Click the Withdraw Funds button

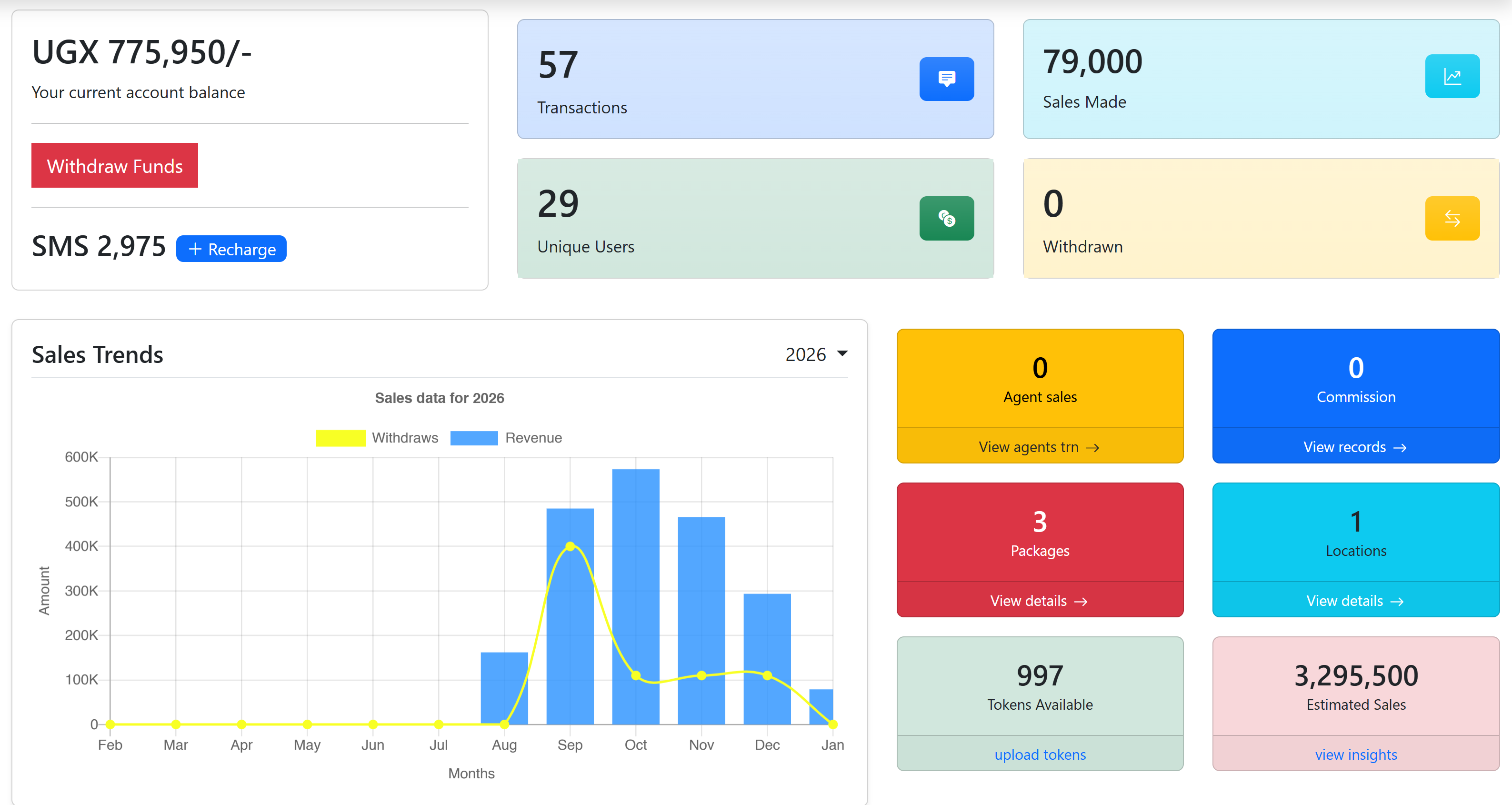point(115,166)
